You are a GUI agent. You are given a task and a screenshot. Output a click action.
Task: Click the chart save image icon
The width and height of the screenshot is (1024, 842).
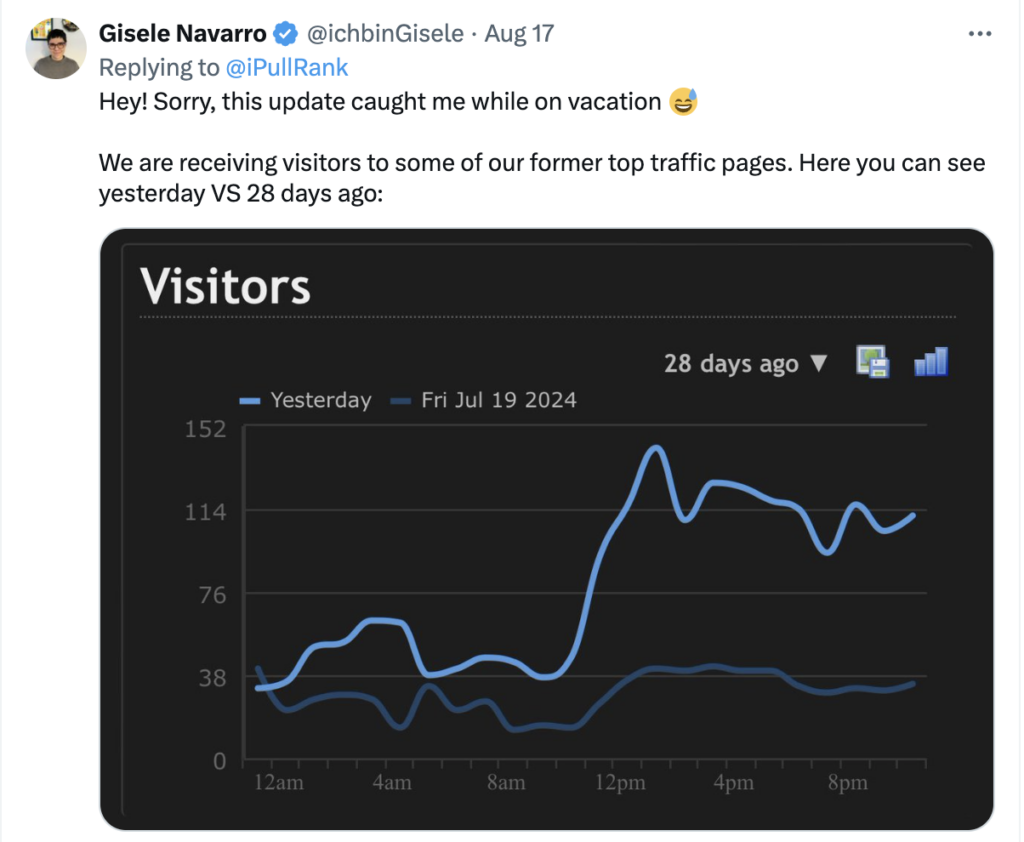pyautogui.click(x=872, y=362)
